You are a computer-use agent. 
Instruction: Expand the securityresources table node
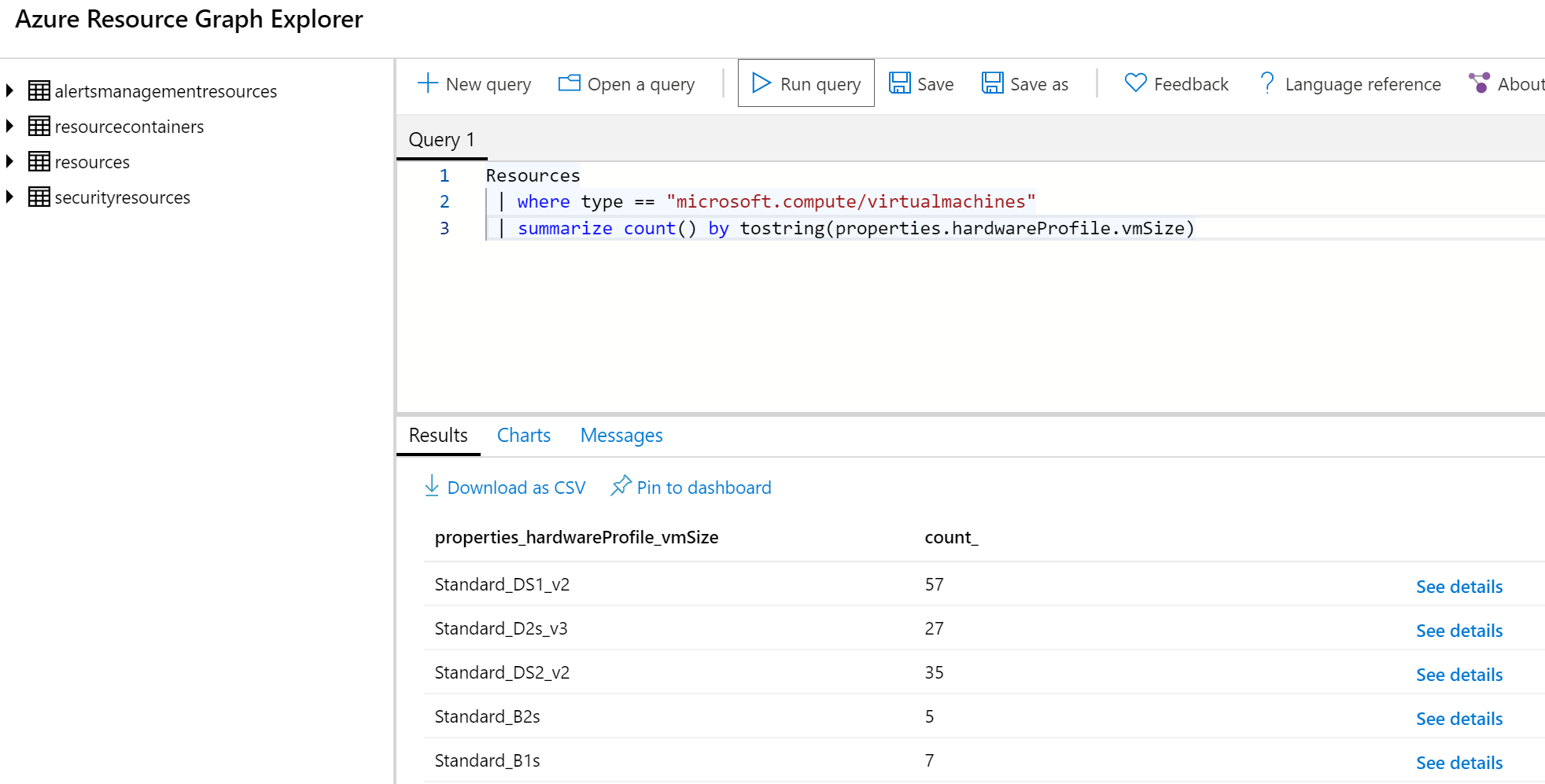click(9, 197)
